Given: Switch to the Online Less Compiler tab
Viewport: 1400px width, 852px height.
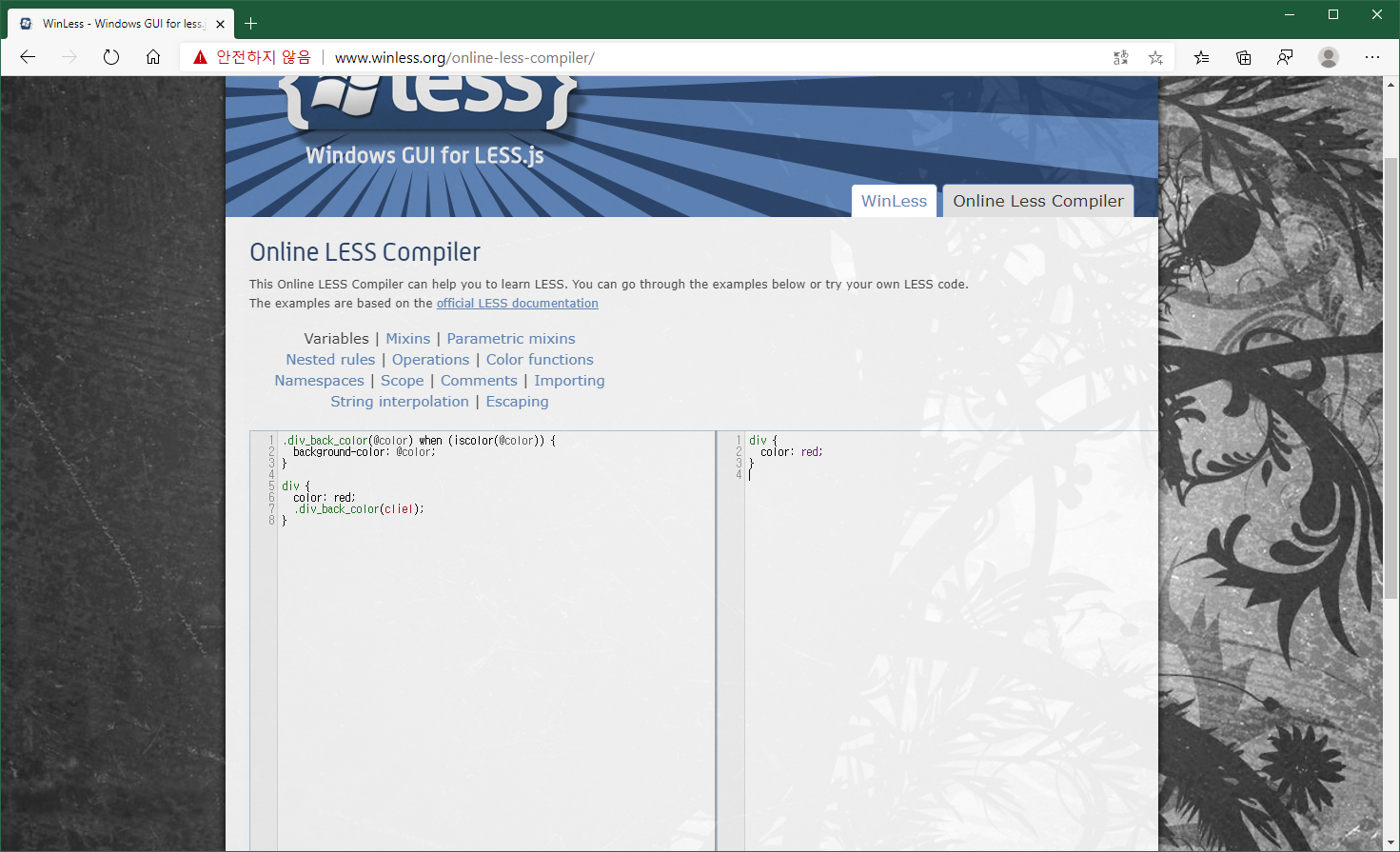Looking at the screenshot, I should pos(1038,201).
